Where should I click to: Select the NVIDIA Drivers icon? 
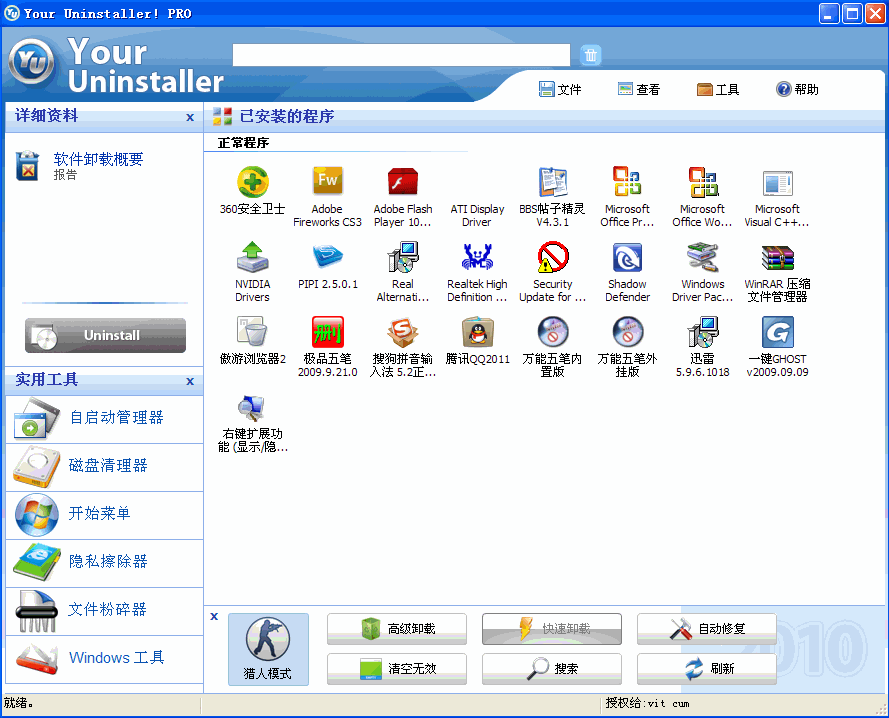(252, 257)
